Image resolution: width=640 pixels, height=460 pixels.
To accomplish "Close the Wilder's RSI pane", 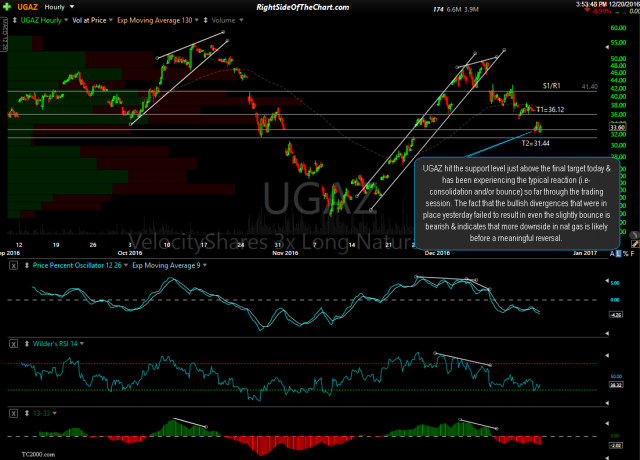I will click(13, 344).
